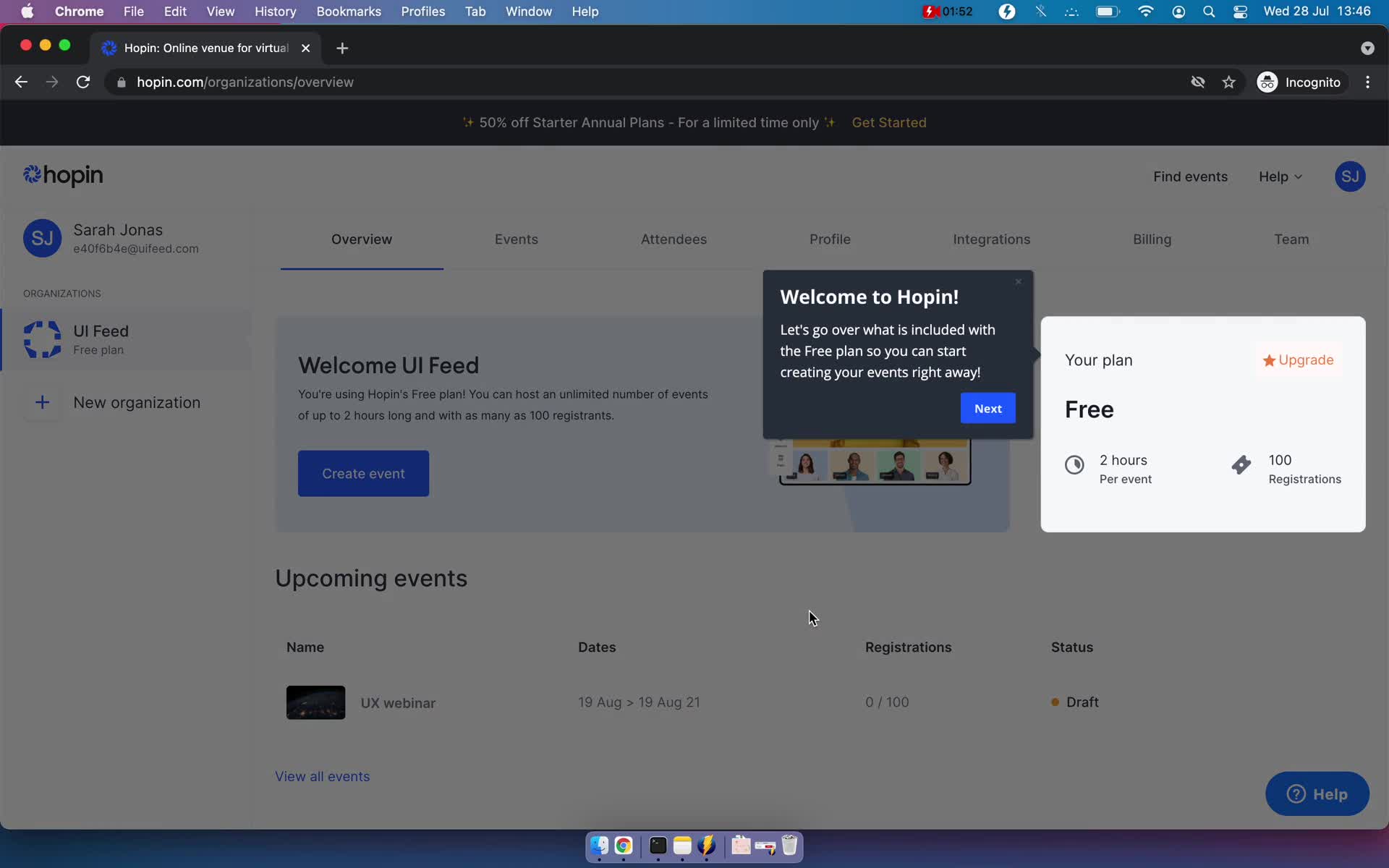The image size is (1389, 868).
Task: Open Find events link
Action: (1190, 176)
